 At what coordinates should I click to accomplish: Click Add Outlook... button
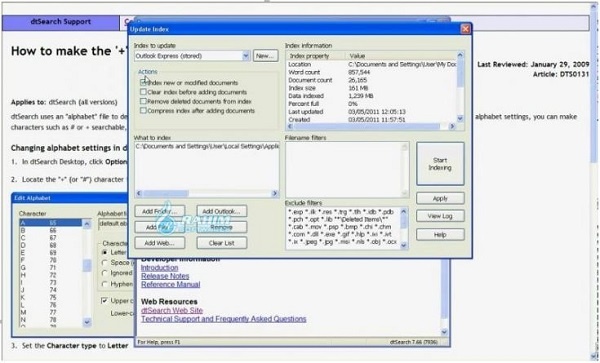(222, 211)
